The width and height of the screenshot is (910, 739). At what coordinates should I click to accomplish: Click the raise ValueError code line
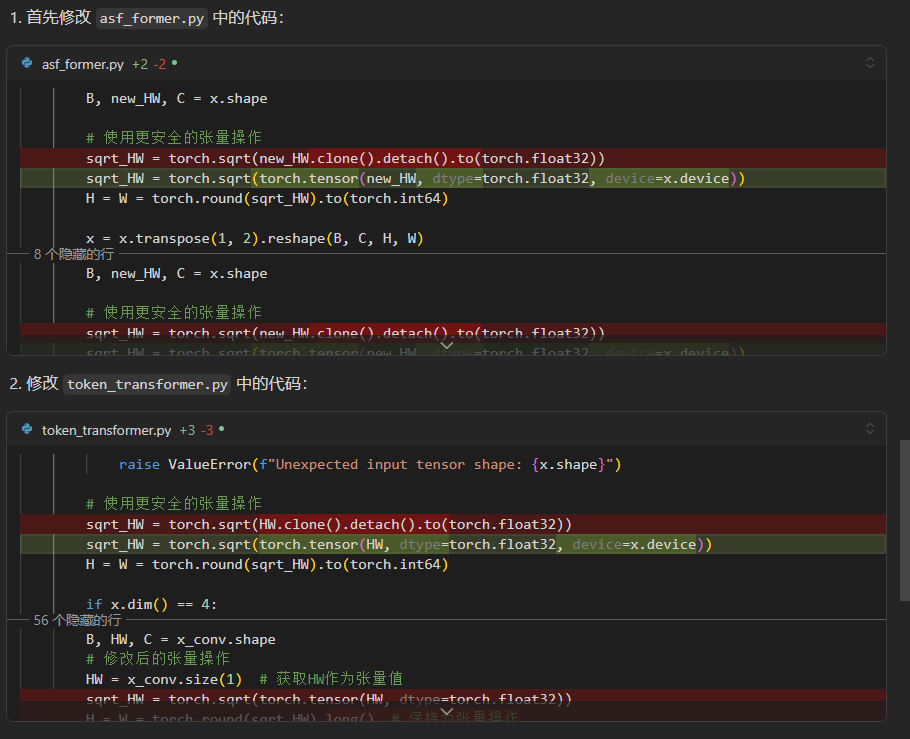pyautogui.click(x=370, y=464)
